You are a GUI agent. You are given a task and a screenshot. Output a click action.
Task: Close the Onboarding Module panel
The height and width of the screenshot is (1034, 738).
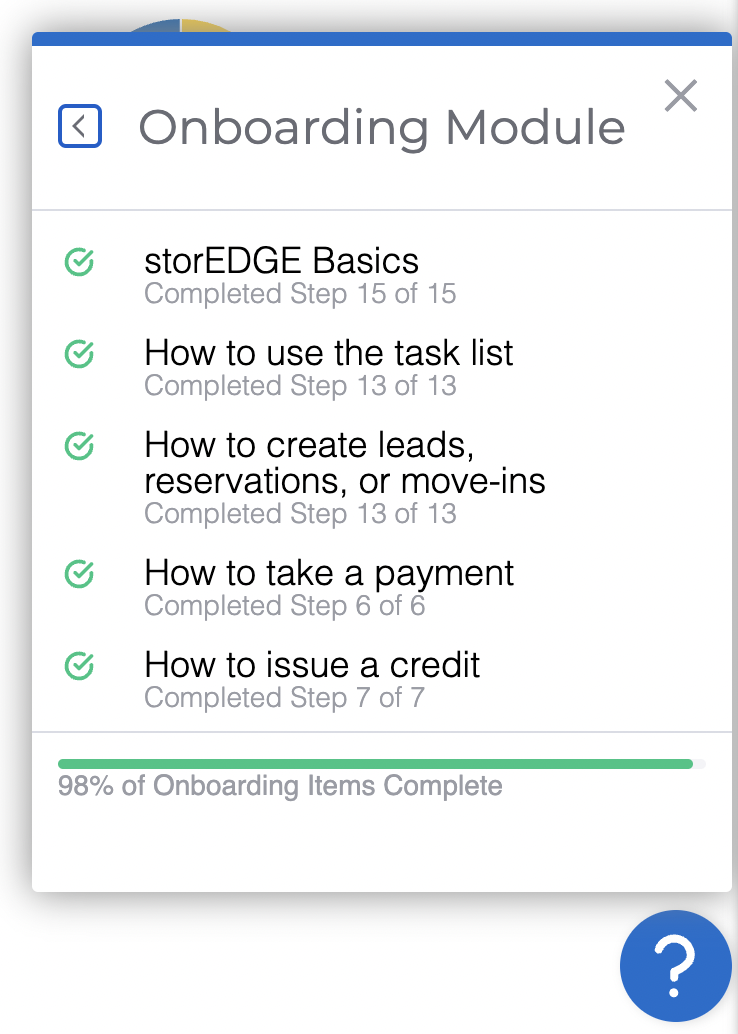point(681,96)
